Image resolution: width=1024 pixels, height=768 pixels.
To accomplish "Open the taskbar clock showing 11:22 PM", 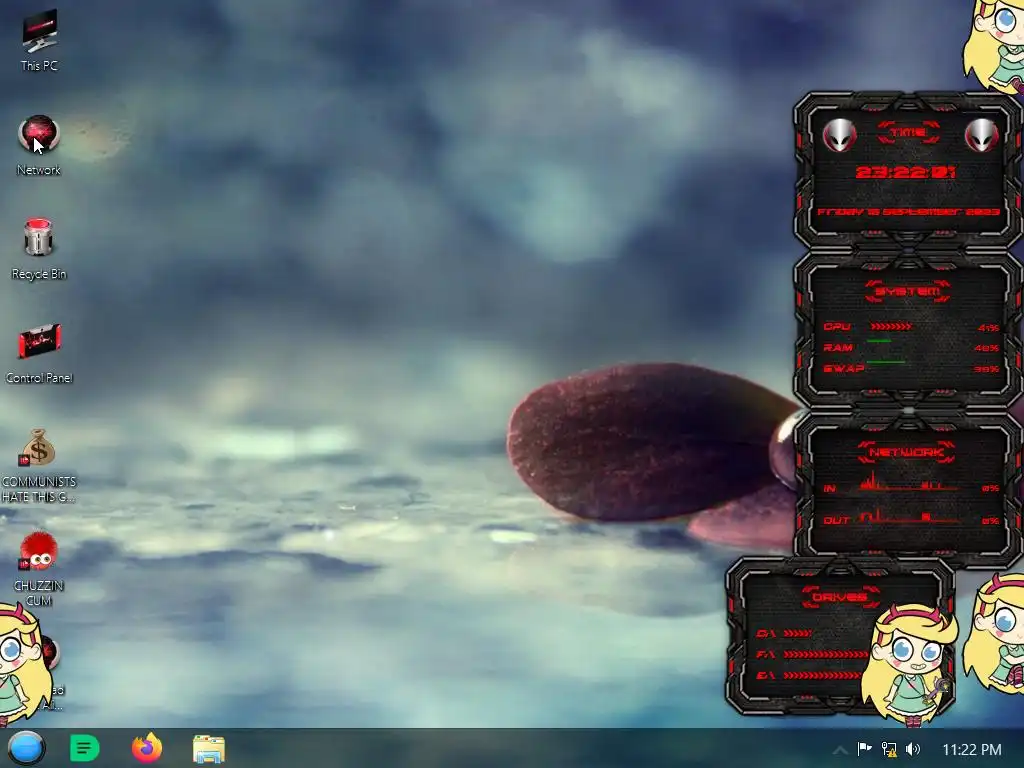I will click(x=972, y=750).
